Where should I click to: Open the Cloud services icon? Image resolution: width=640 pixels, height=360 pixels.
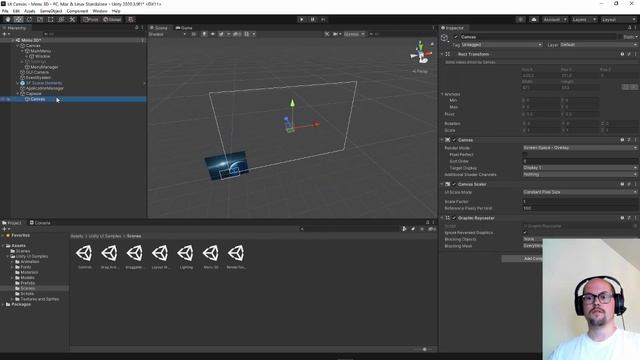pyautogui.click(x=533, y=19)
